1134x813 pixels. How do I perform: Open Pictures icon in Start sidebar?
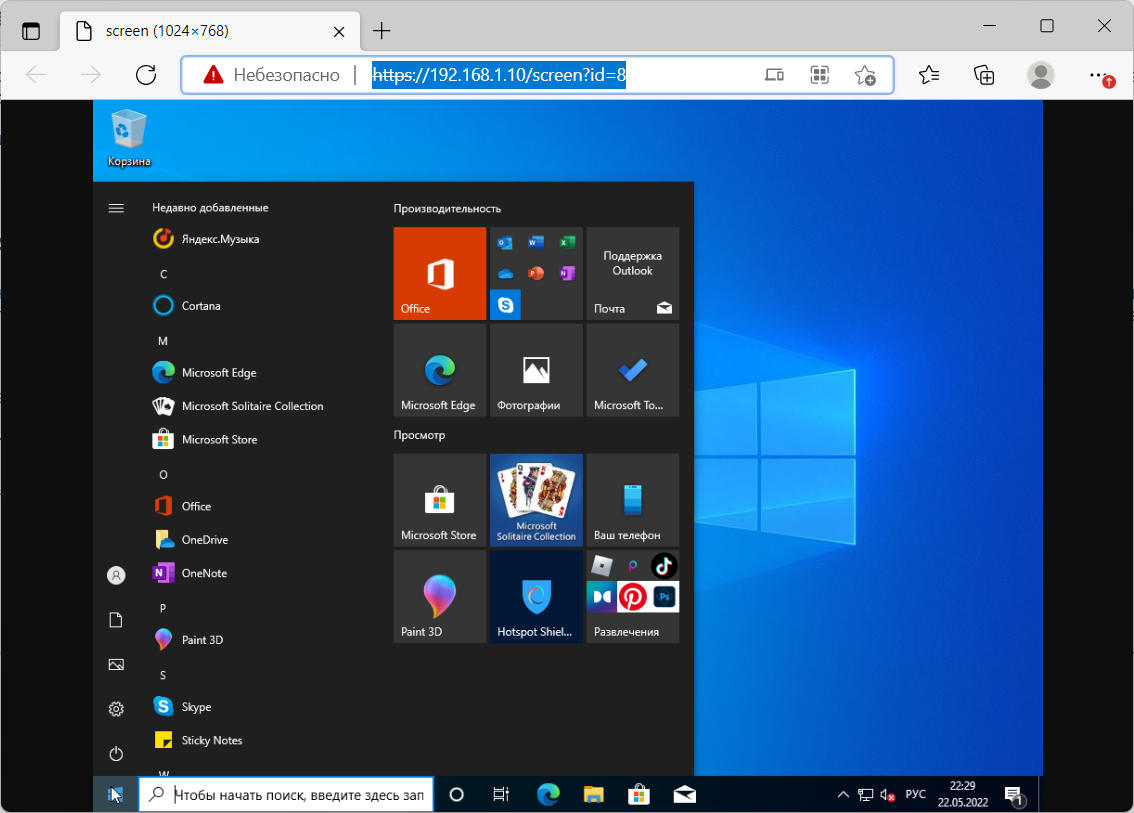pyautogui.click(x=116, y=665)
